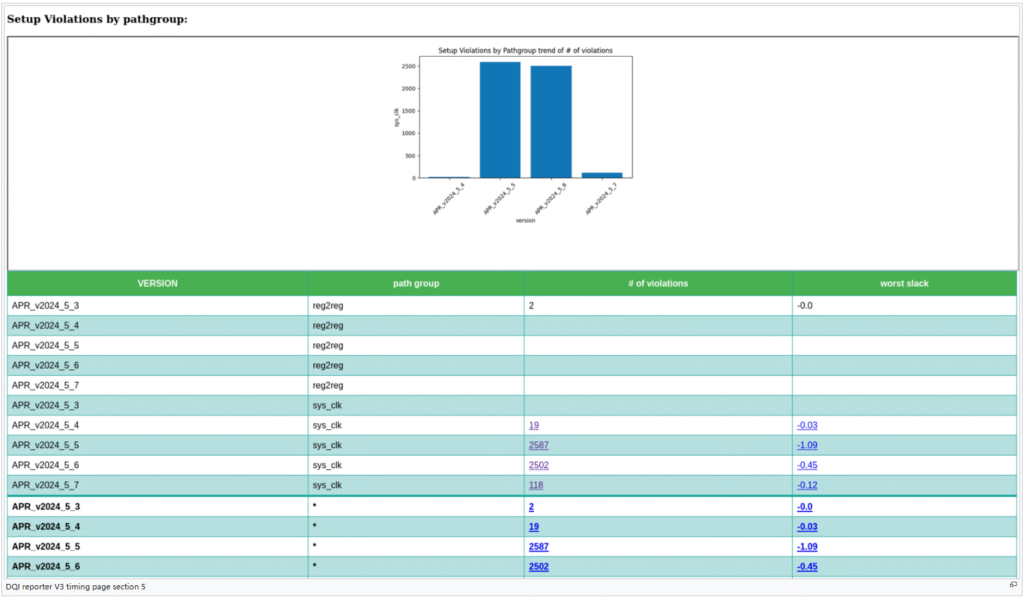Open -1.09 worst slack in sys_clk row
The height and width of the screenshot is (599, 1024).
click(808, 446)
